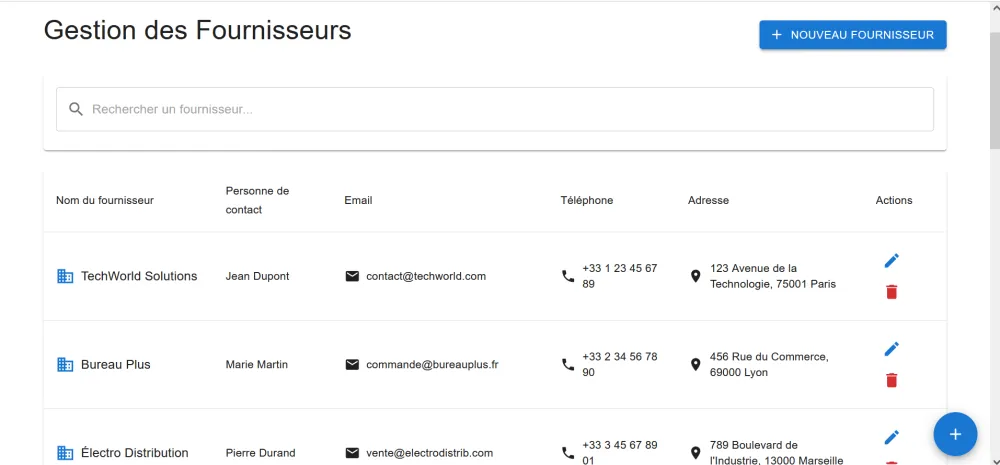The image size is (1000, 465).
Task: Click location pin for 123 Avenue de la Technologie
Action: (x=696, y=276)
